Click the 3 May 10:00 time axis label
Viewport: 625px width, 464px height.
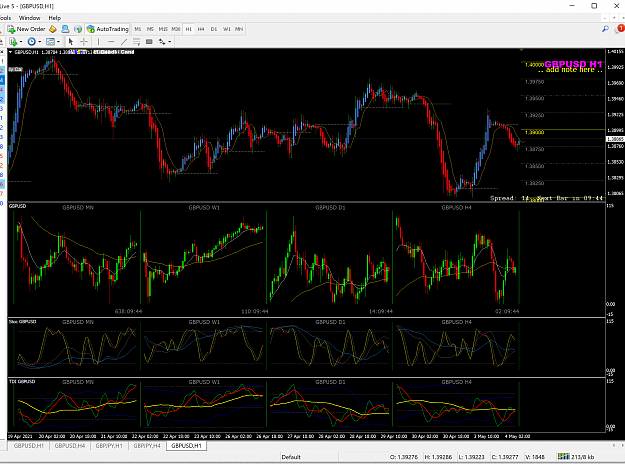pos(486,436)
